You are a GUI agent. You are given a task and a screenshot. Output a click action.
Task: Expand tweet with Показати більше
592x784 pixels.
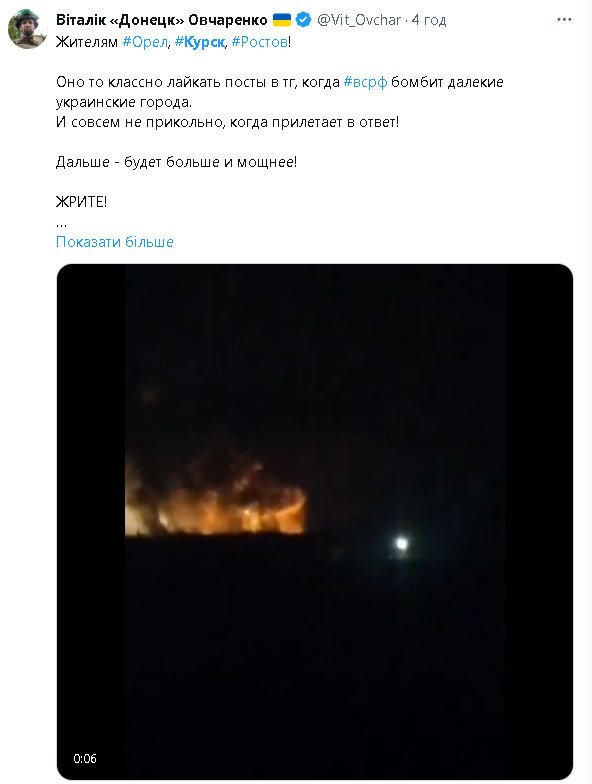pos(114,242)
